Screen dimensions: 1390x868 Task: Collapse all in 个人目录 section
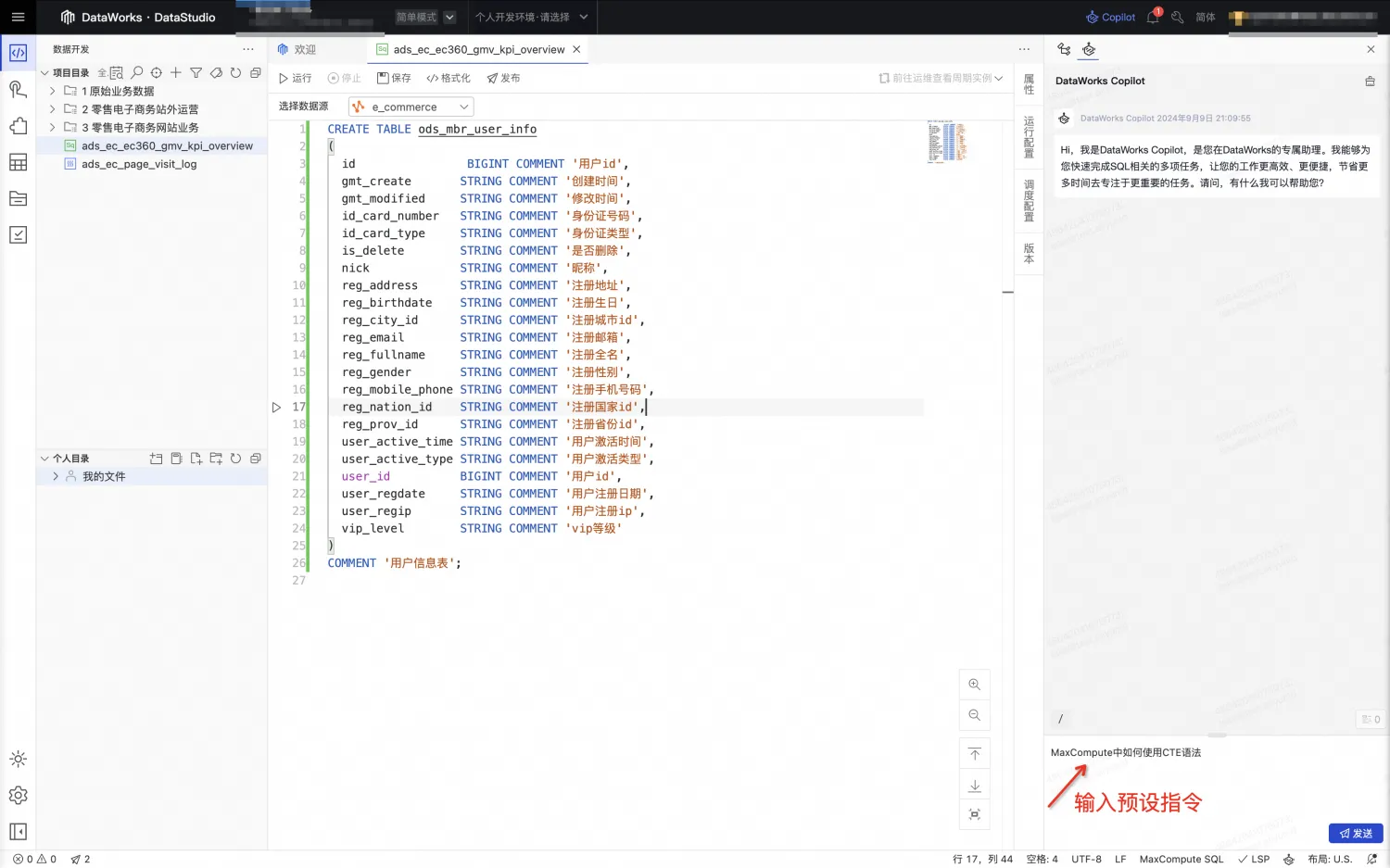click(x=255, y=459)
